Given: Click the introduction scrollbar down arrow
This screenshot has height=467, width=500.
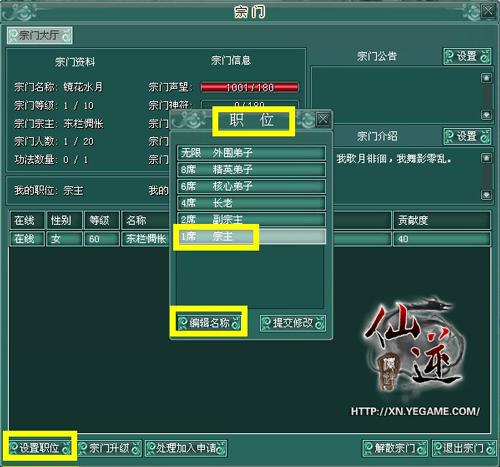Looking at the screenshot, I should [486, 194].
